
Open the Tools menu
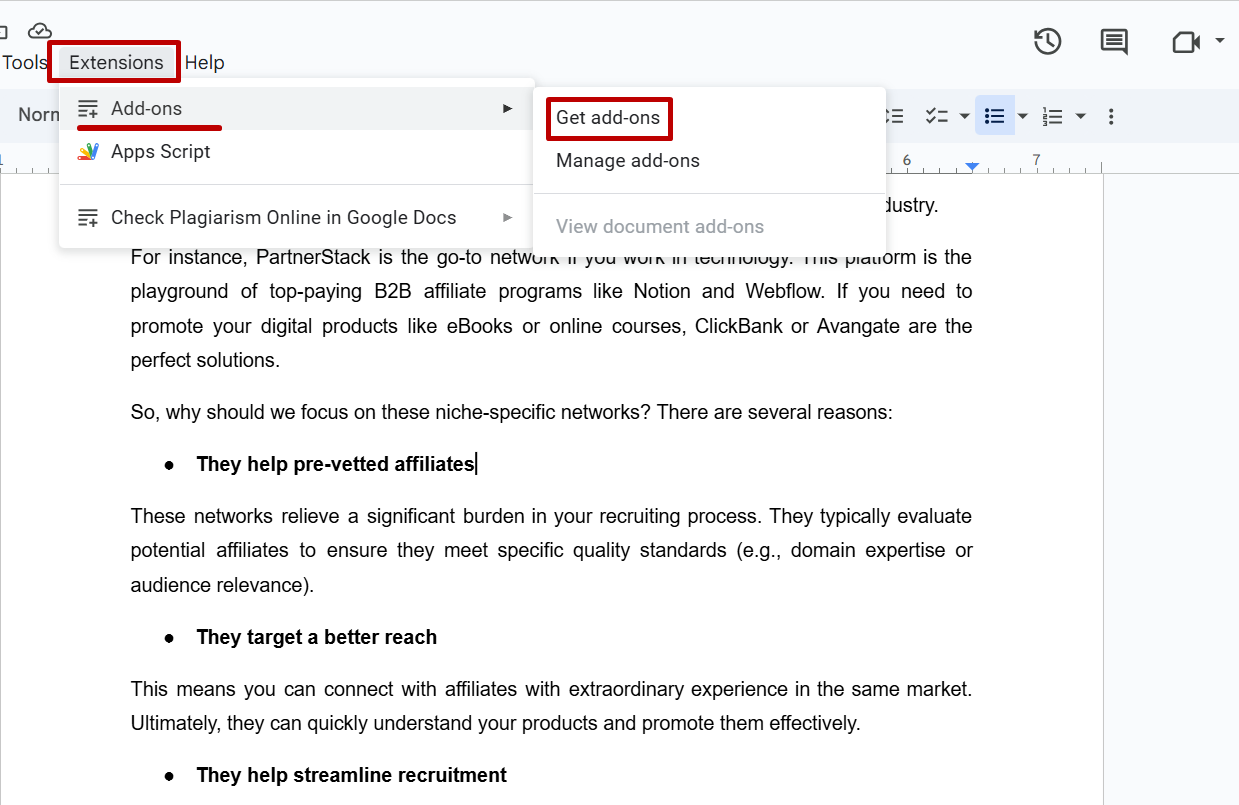(24, 62)
